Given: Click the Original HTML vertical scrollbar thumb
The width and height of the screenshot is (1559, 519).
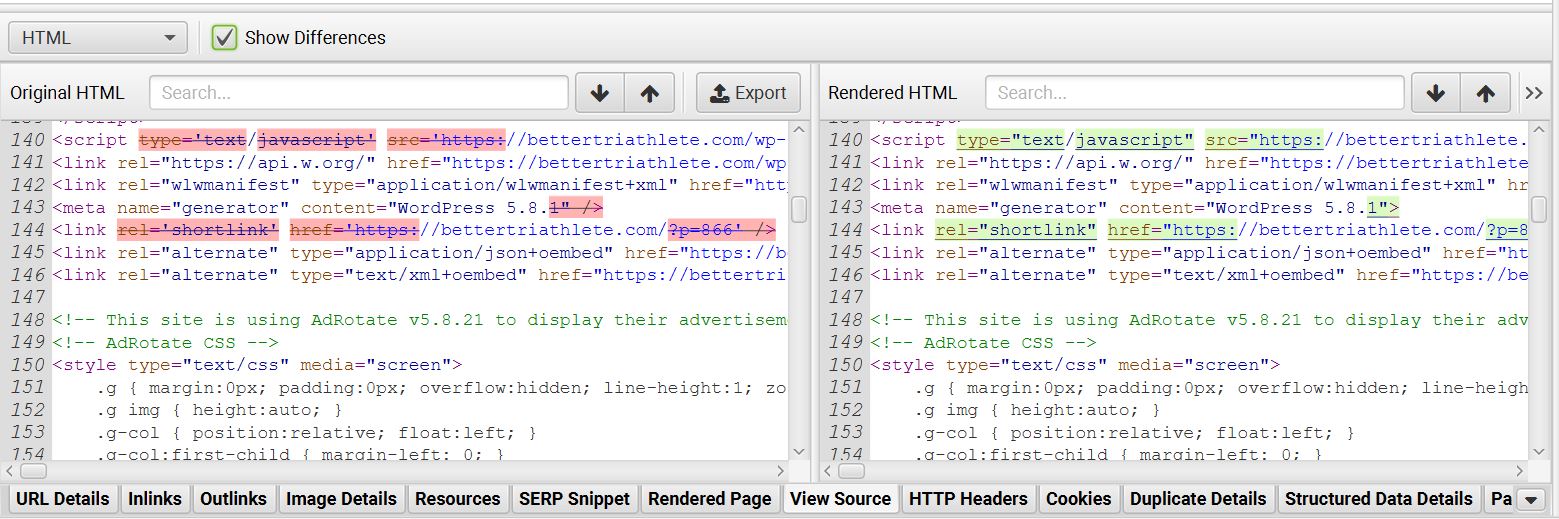Looking at the screenshot, I should 799,209.
